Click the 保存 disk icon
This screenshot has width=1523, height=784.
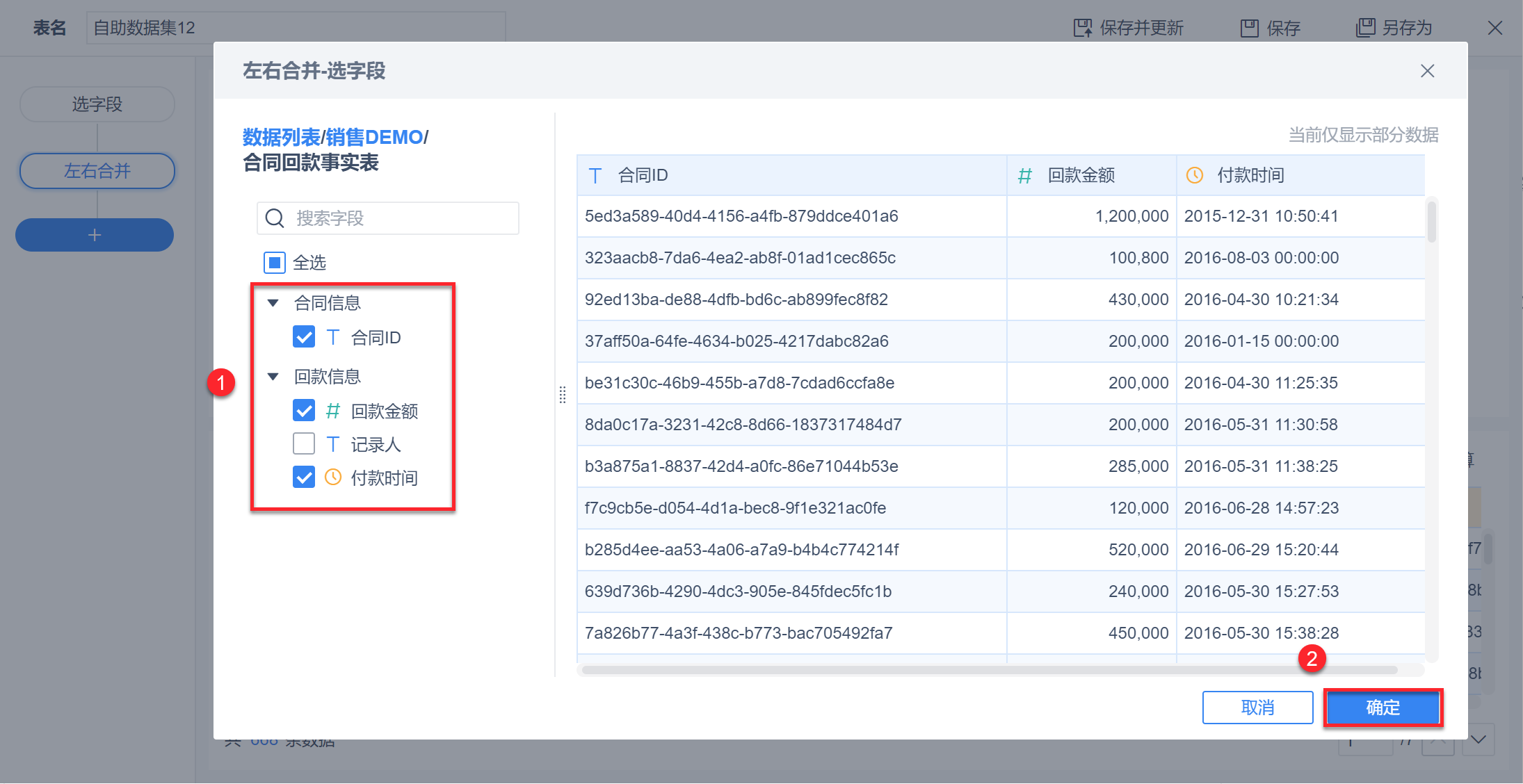(1249, 28)
